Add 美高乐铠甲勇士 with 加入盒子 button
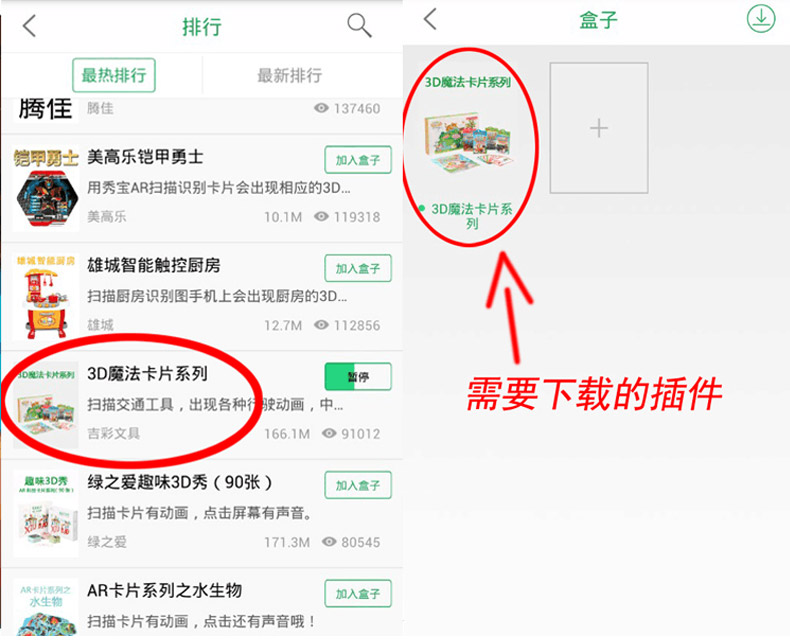This screenshot has width=790, height=640. pyautogui.click(x=358, y=160)
